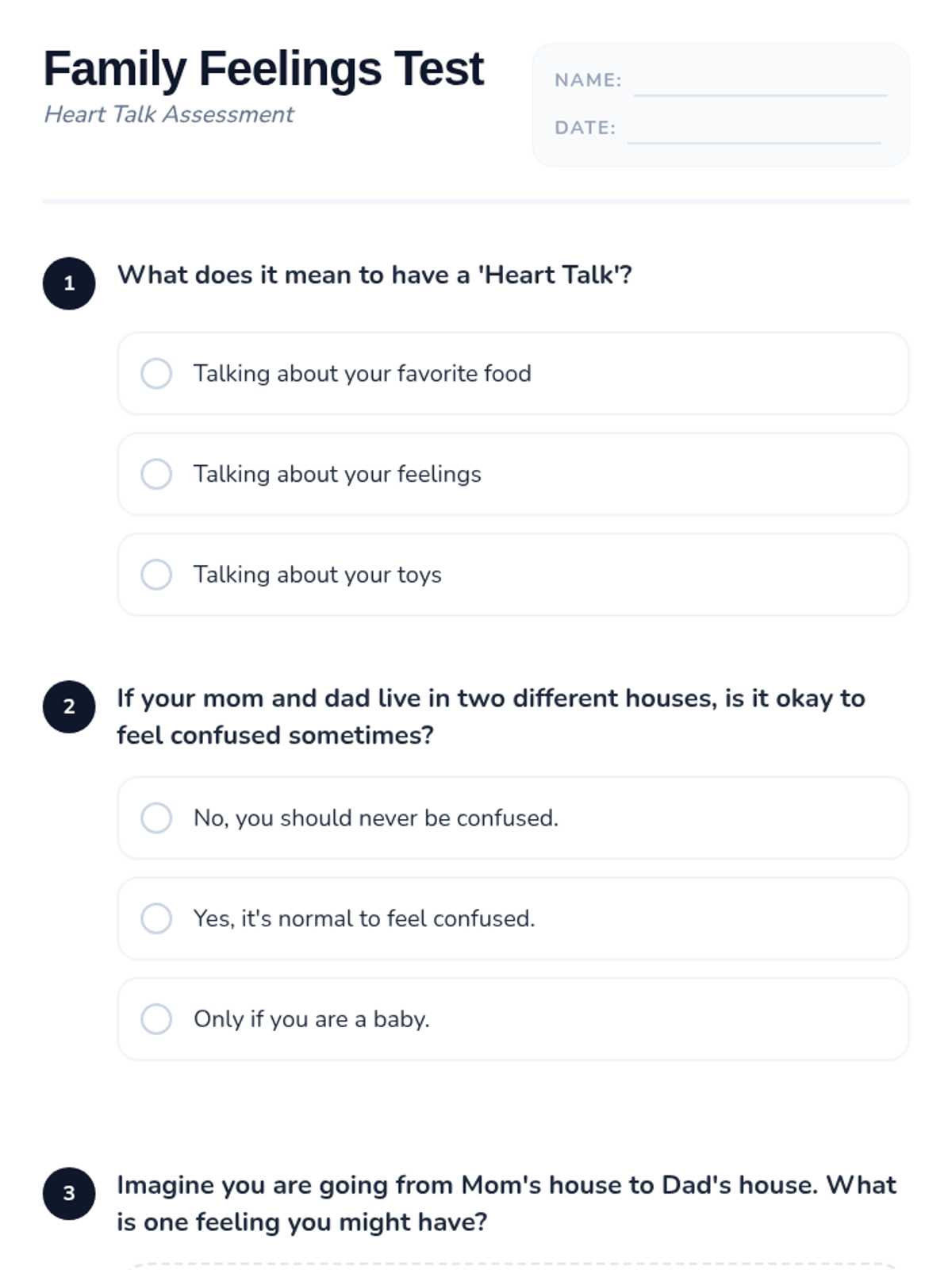This screenshot has height=1270, width=952.
Task: Click the question about feeling confused
Action: [x=490, y=716]
